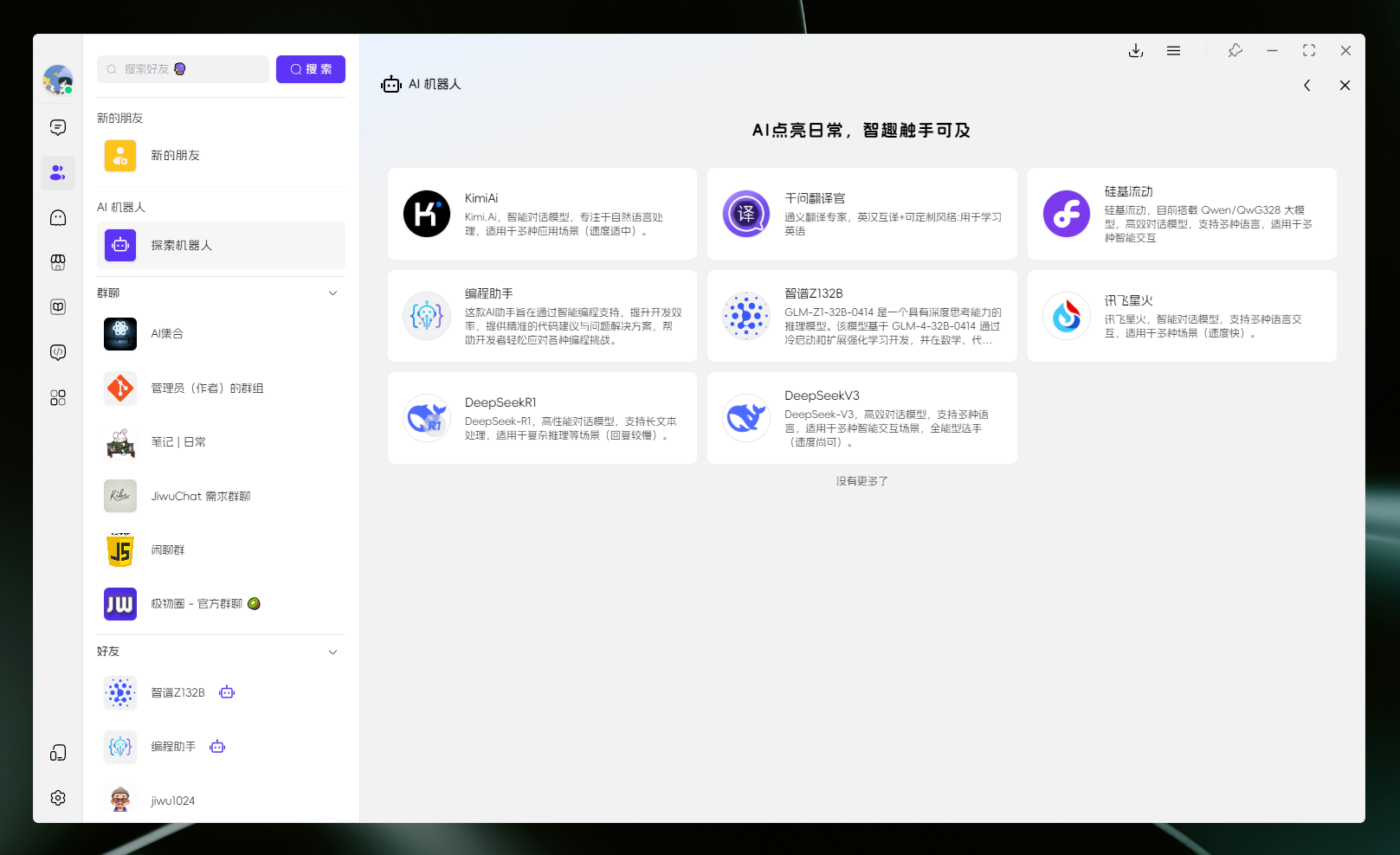The height and width of the screenshot is (855, 1400).
Task: Select friend 智谱Z132B in the list
Action: point(221,693)
